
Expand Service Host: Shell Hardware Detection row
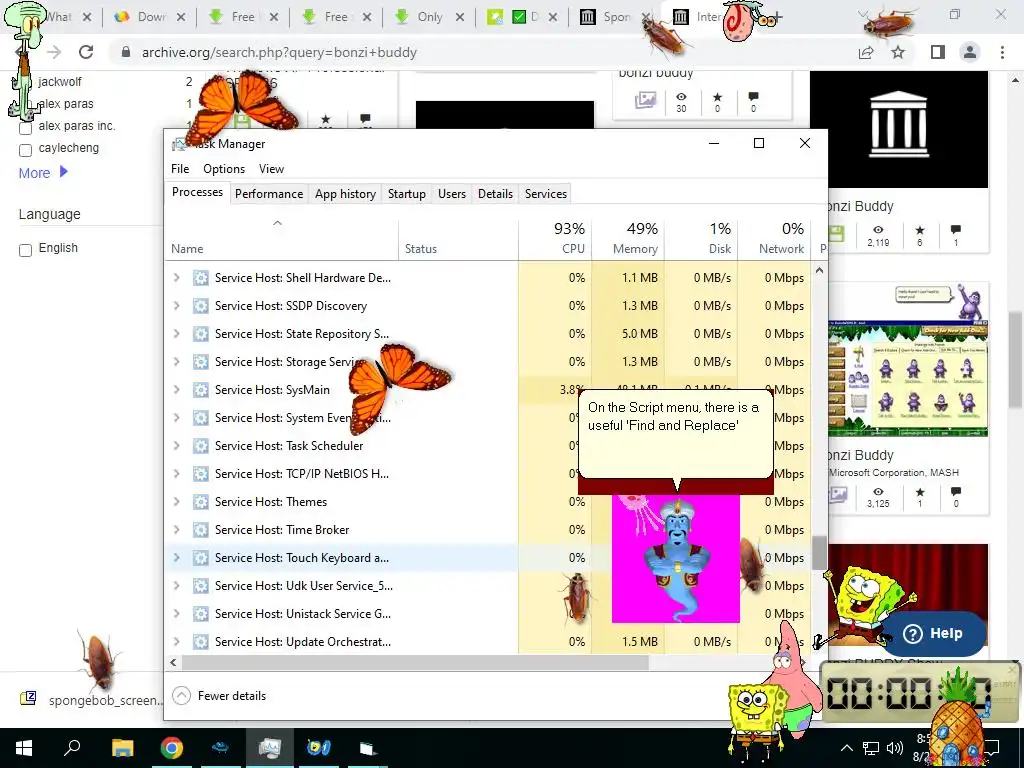point(176,278)
